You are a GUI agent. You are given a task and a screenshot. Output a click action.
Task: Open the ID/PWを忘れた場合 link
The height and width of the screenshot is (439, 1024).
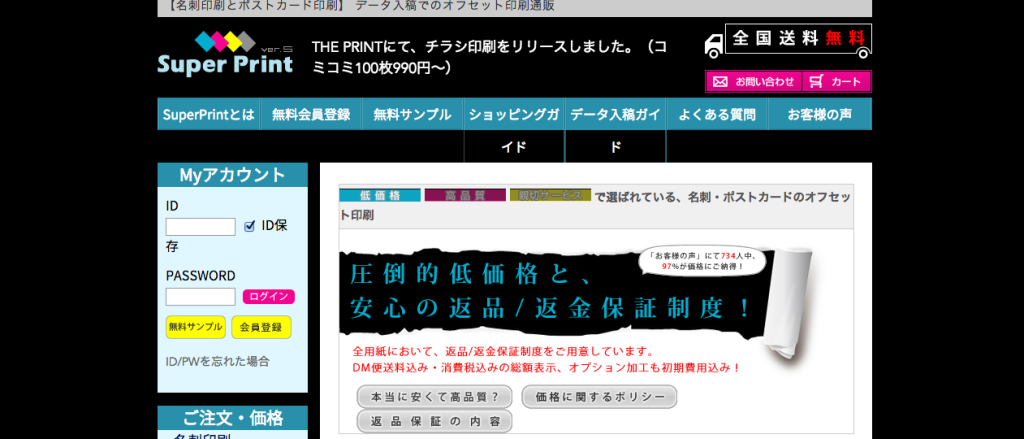tap(217, 361)
